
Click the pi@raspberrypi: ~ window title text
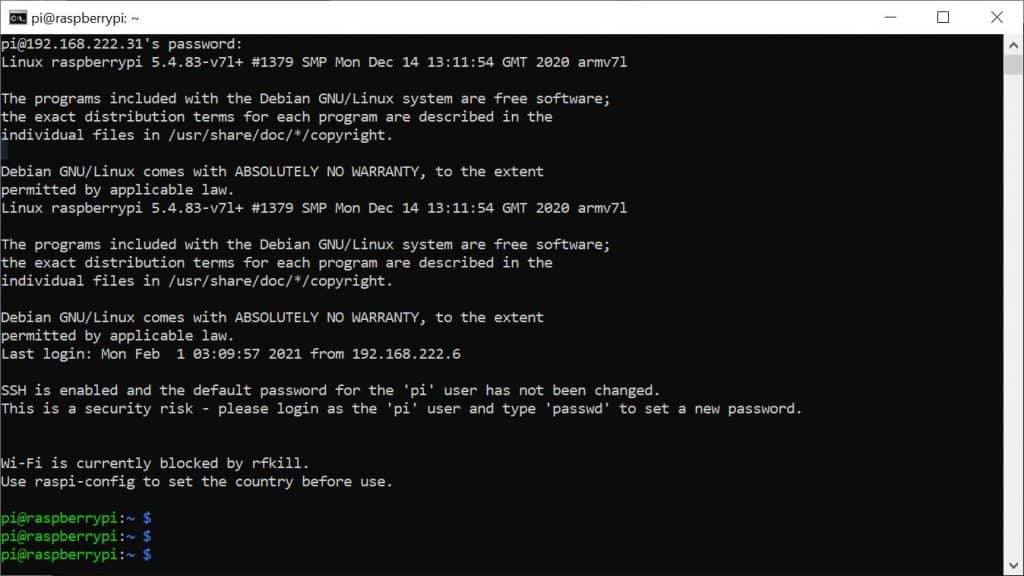coord(85,18)
